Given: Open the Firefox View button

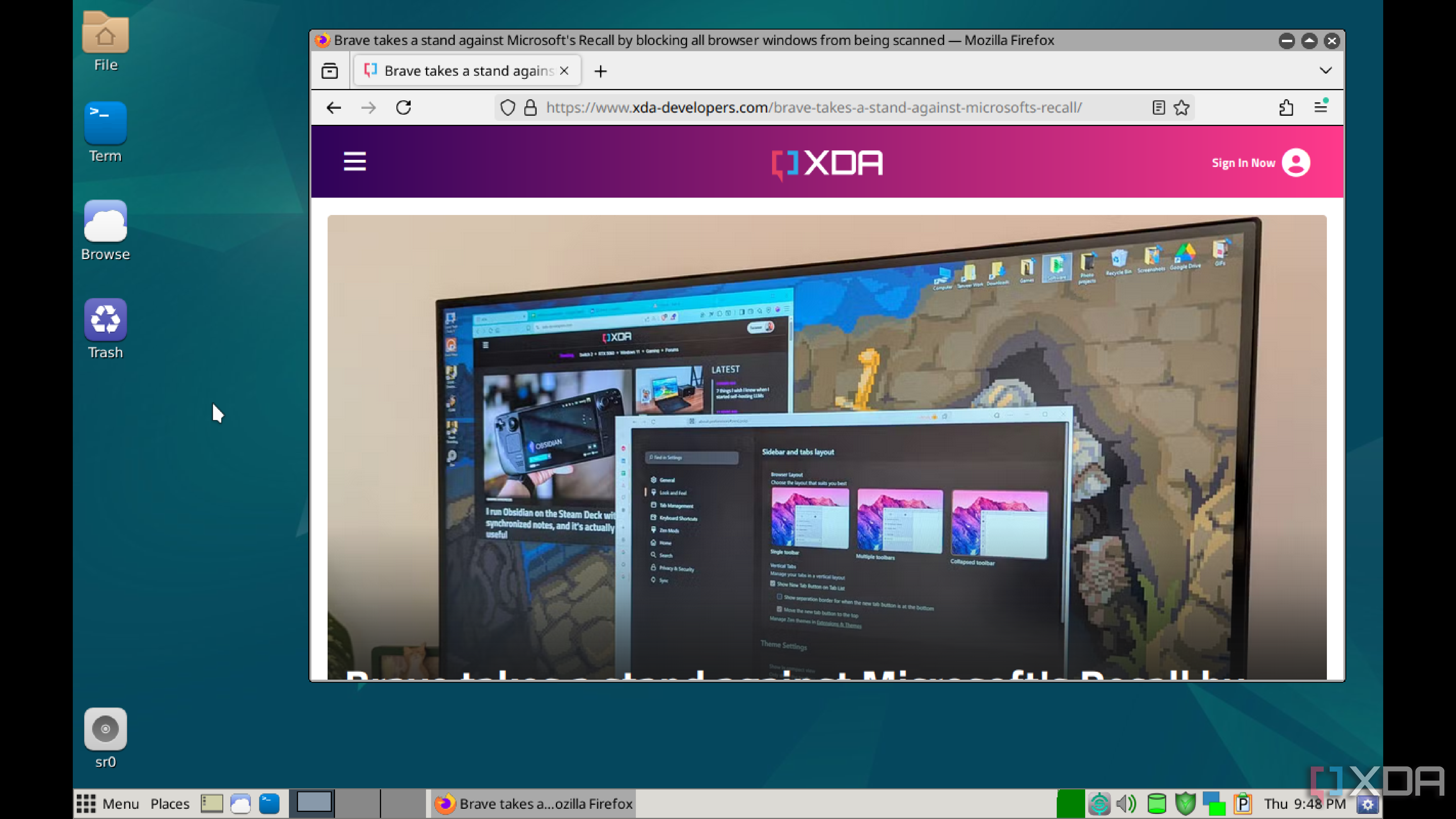Looking at the screenshot, I should coord(330,71).
